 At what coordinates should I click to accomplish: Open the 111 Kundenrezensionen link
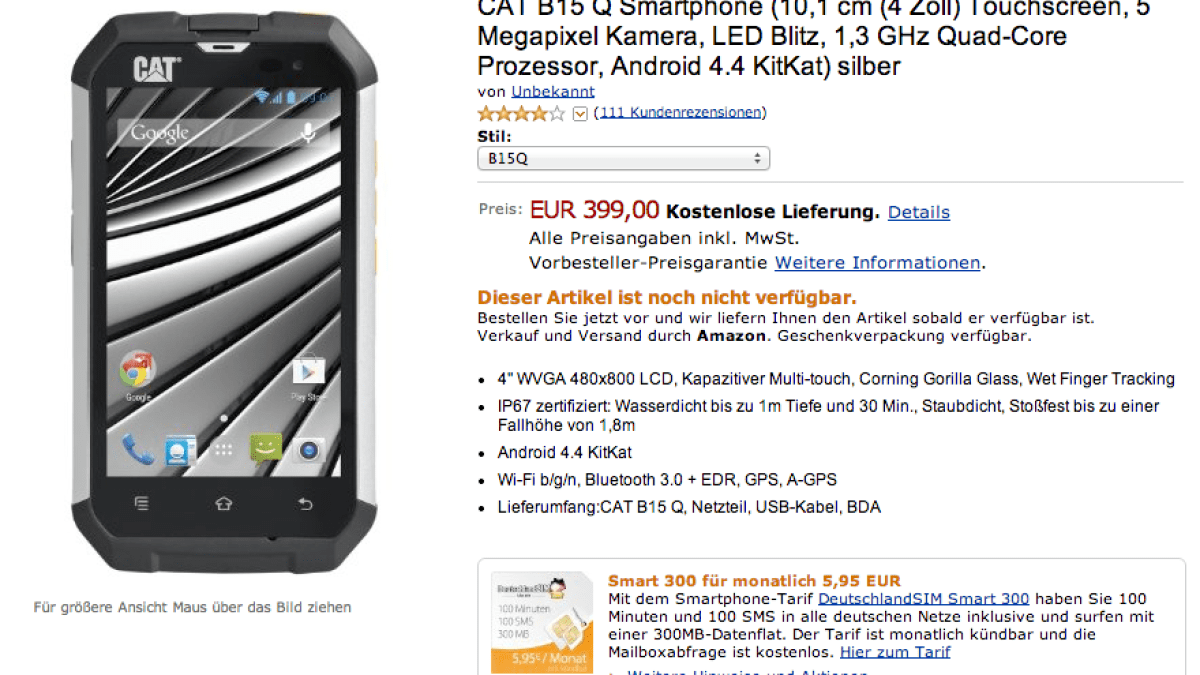coord(680,113)
